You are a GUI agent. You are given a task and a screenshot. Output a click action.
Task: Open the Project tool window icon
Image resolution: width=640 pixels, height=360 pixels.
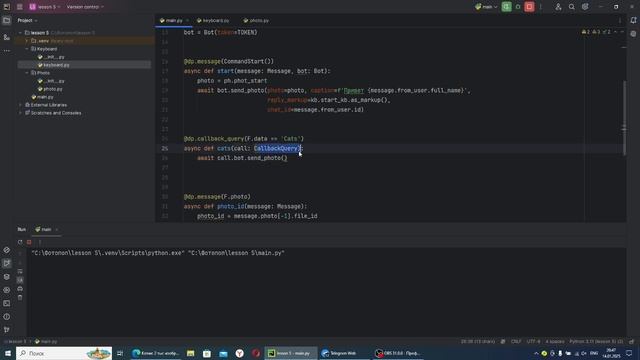tap(7, 20)
